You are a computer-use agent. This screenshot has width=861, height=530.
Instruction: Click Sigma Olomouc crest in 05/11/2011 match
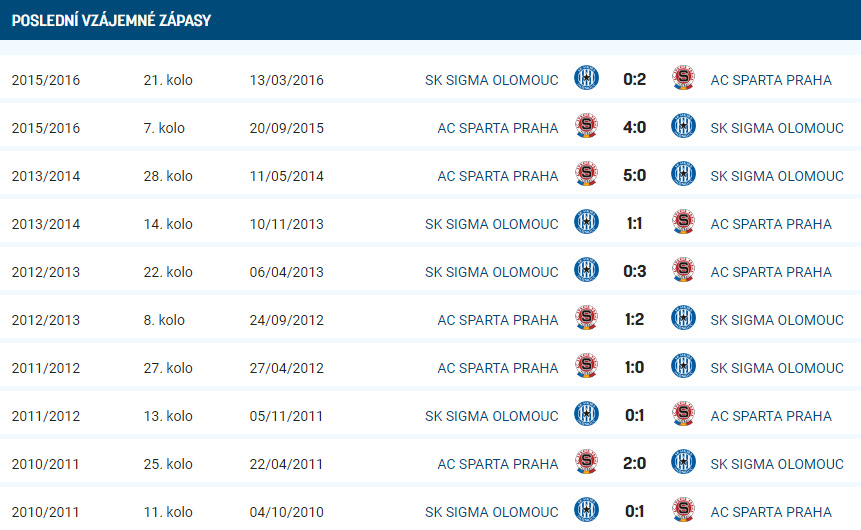click(x=586, y=414)
